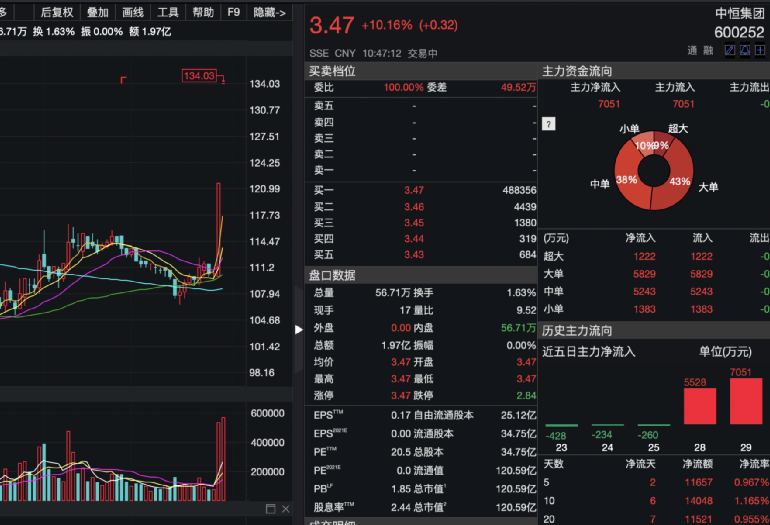Open the 工具 menu
The width and height of the screenshot is (770, 525).
(167, 12)
